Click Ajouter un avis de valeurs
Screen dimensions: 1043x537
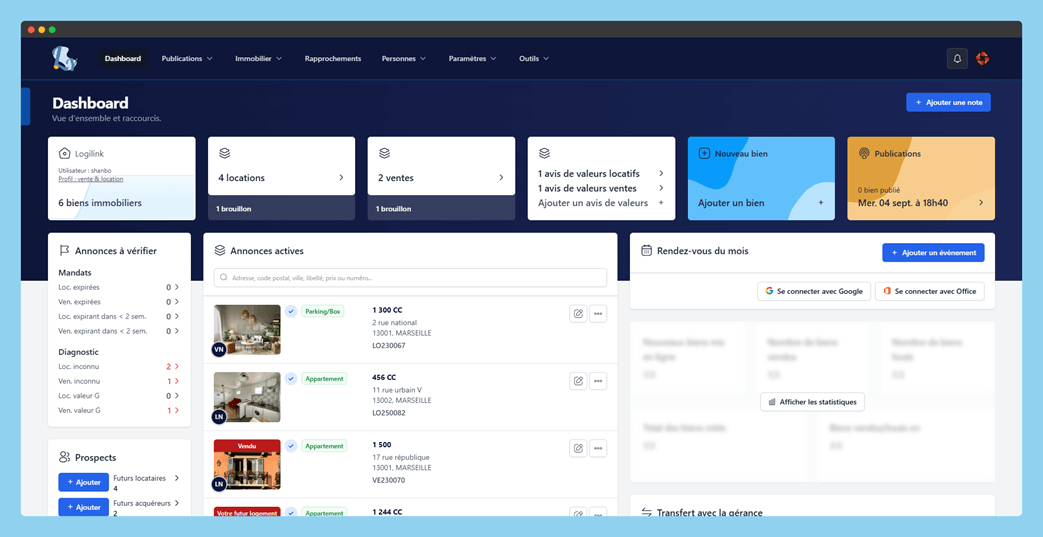click(601, 203)
